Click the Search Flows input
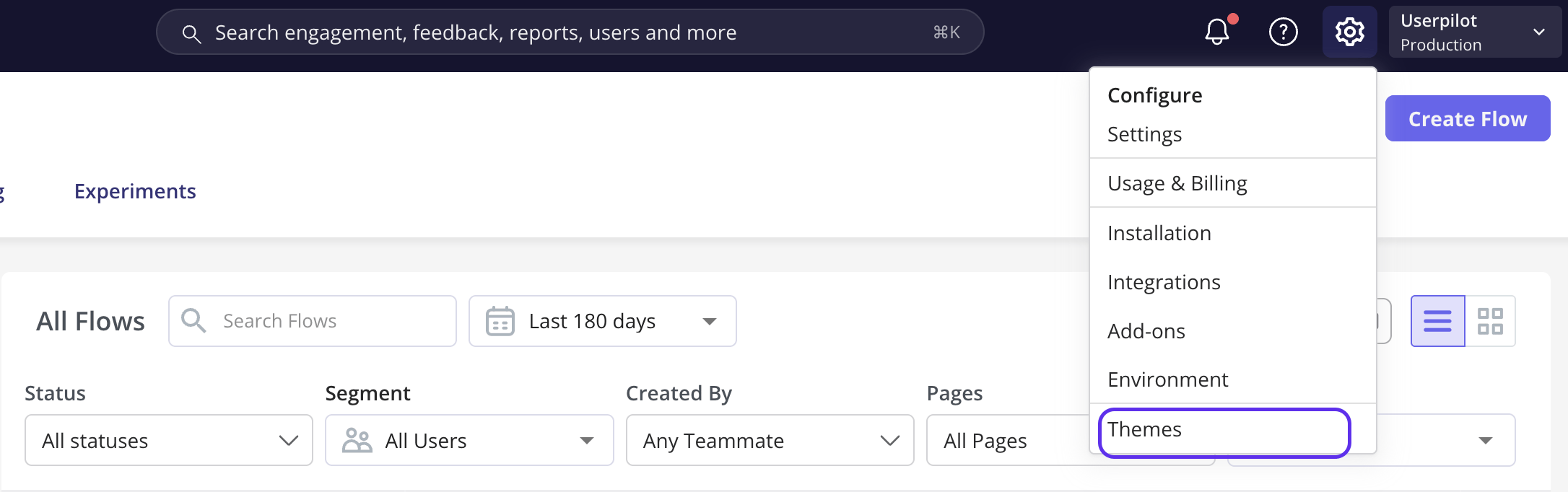The image size is (1568, 492). 313,321
